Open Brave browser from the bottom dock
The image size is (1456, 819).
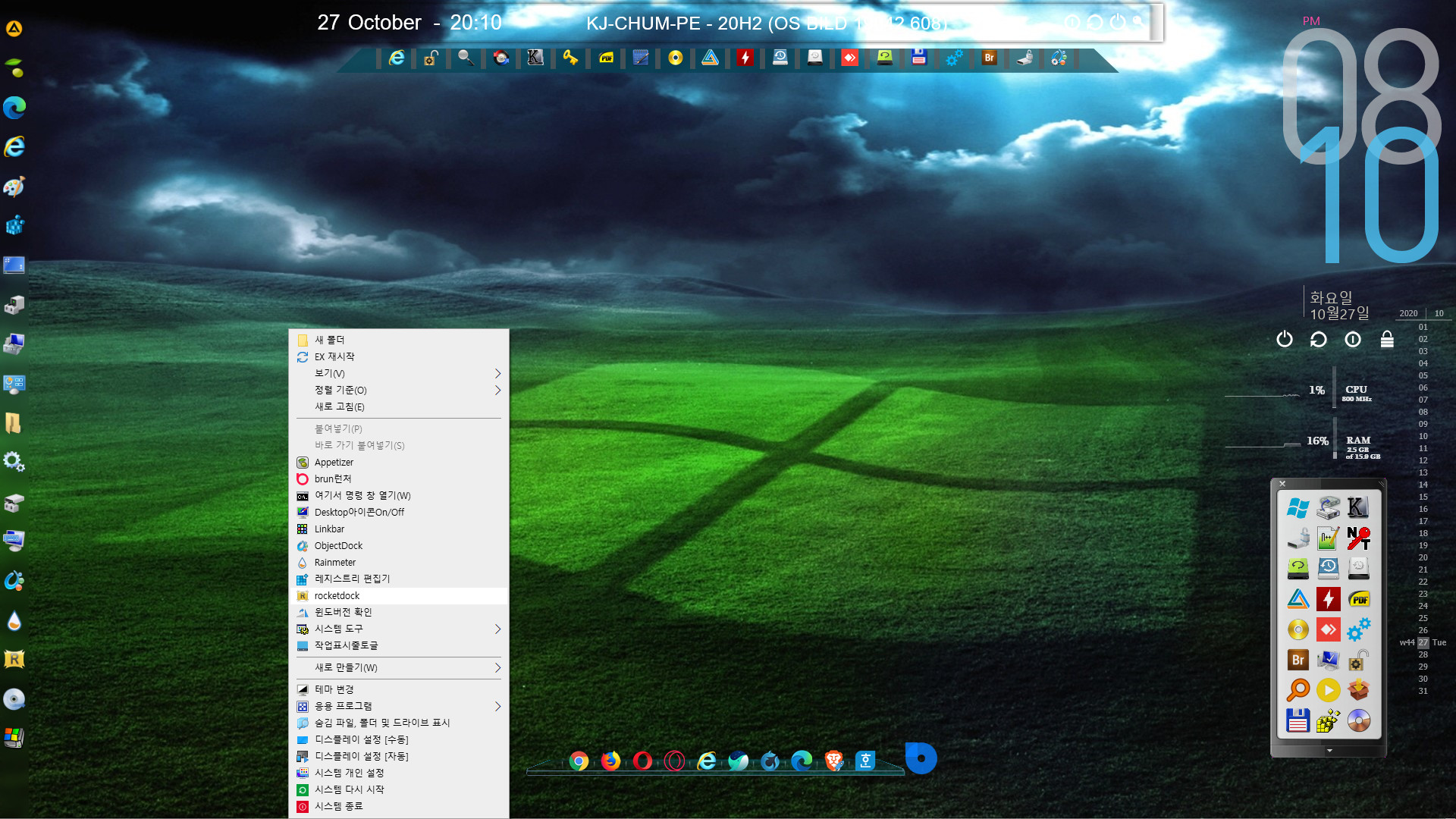(833, 761)
